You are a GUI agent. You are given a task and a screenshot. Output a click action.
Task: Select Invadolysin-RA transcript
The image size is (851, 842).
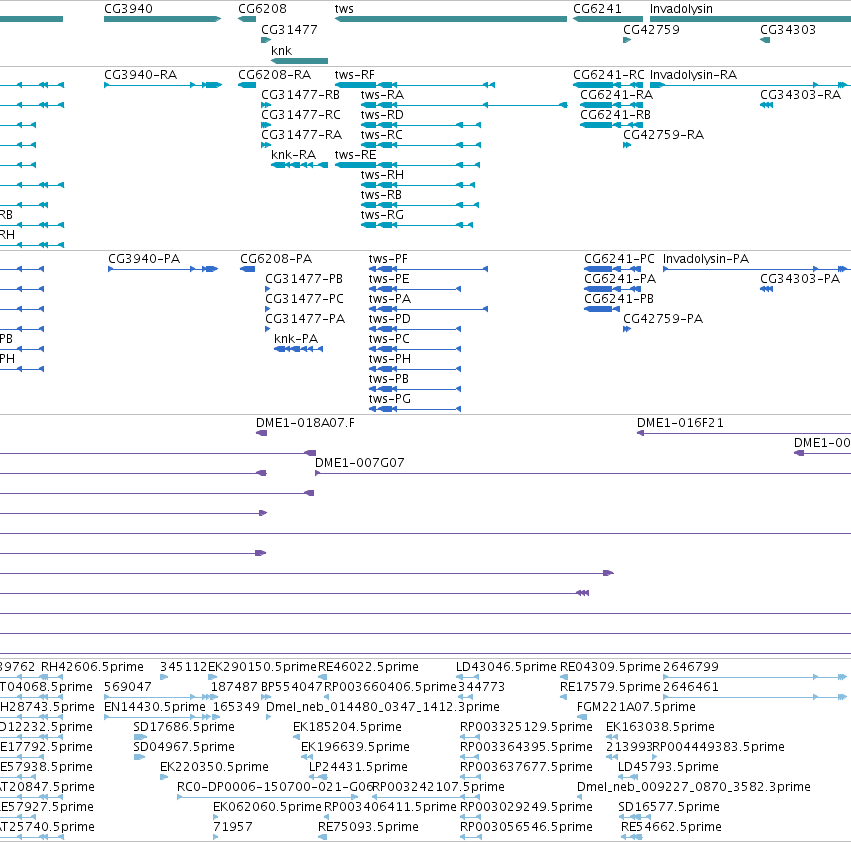693,74
